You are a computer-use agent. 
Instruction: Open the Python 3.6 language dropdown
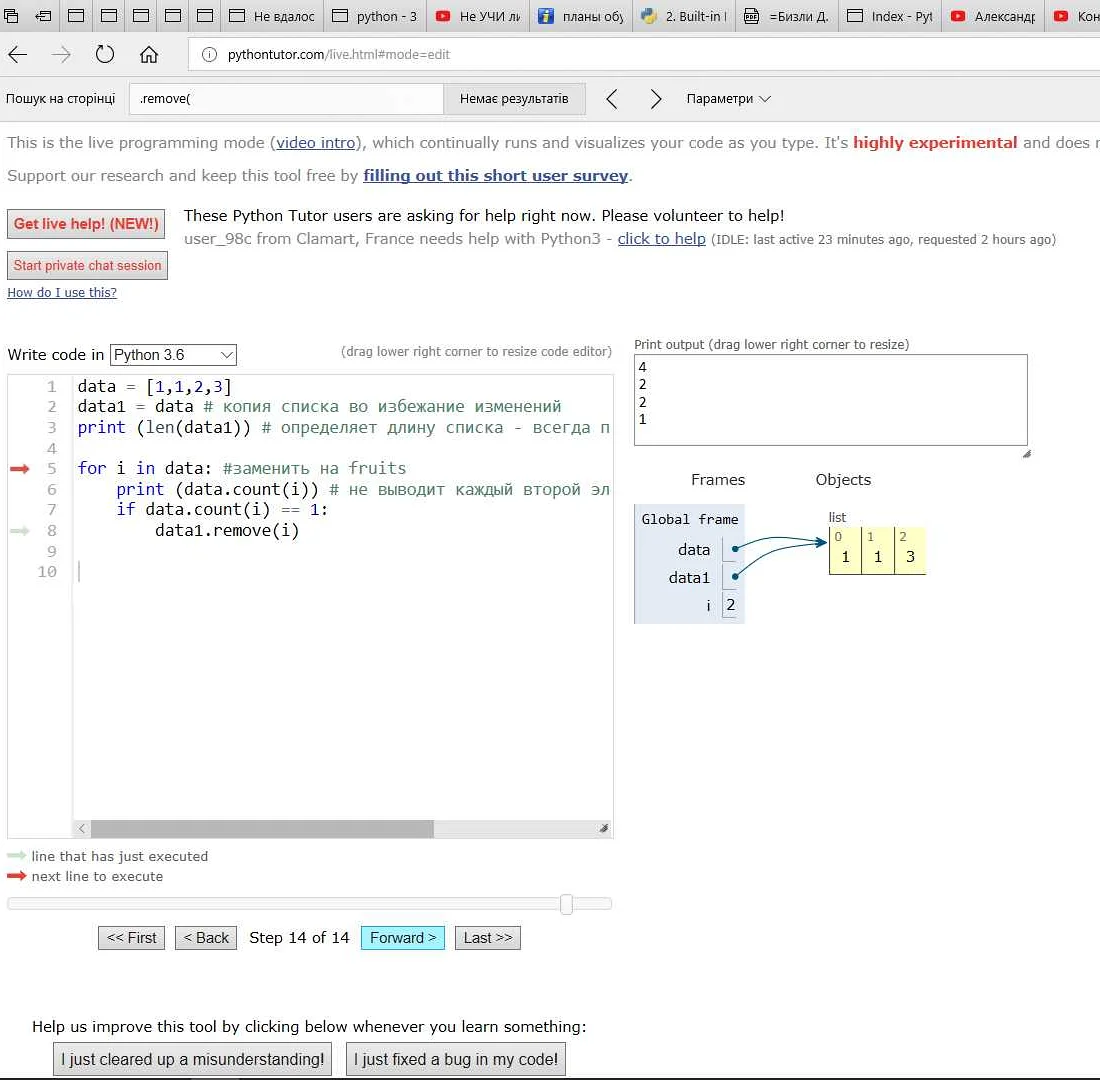tap(173, 355)
